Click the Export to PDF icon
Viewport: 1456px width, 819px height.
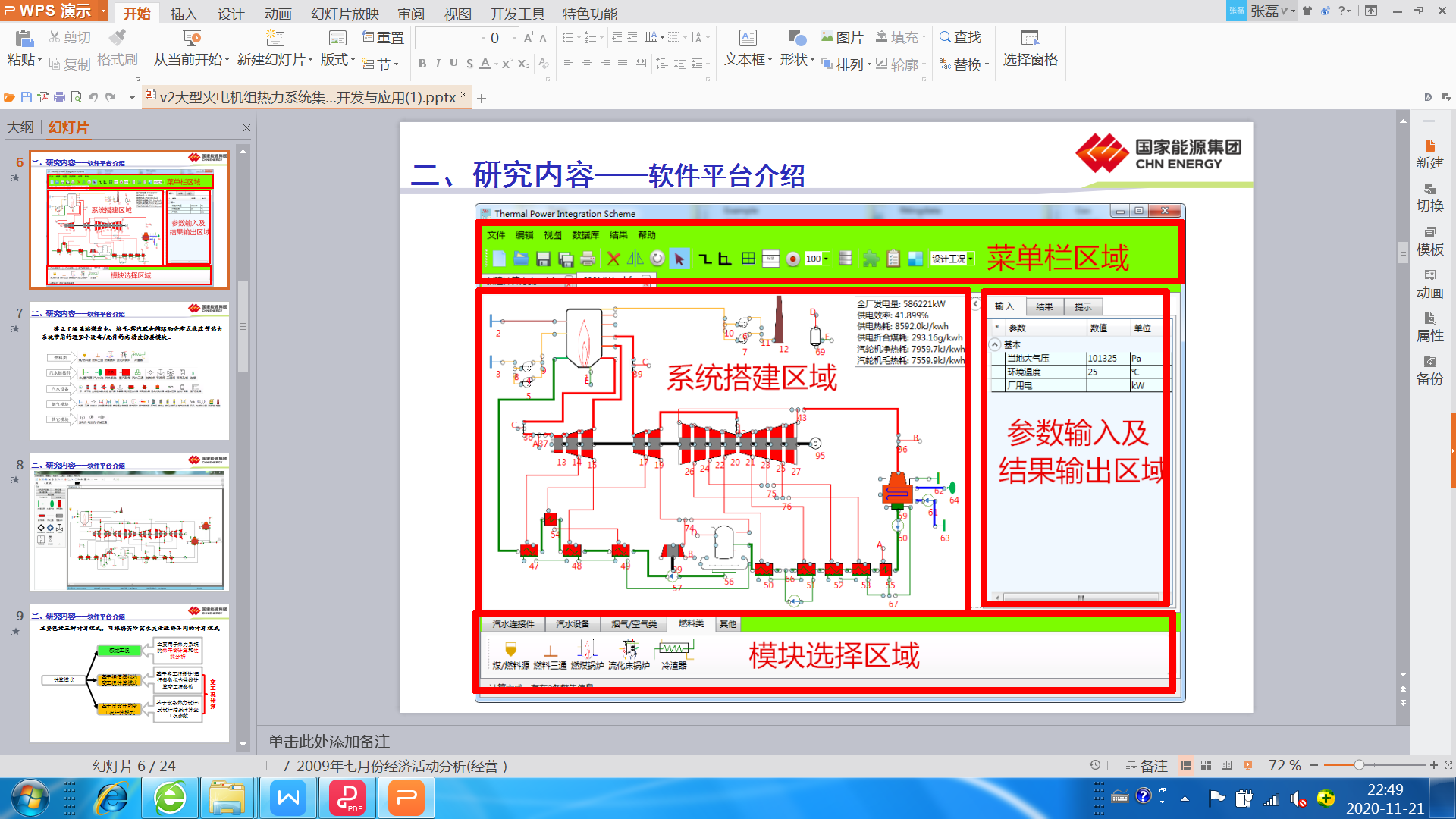[43, 97]
